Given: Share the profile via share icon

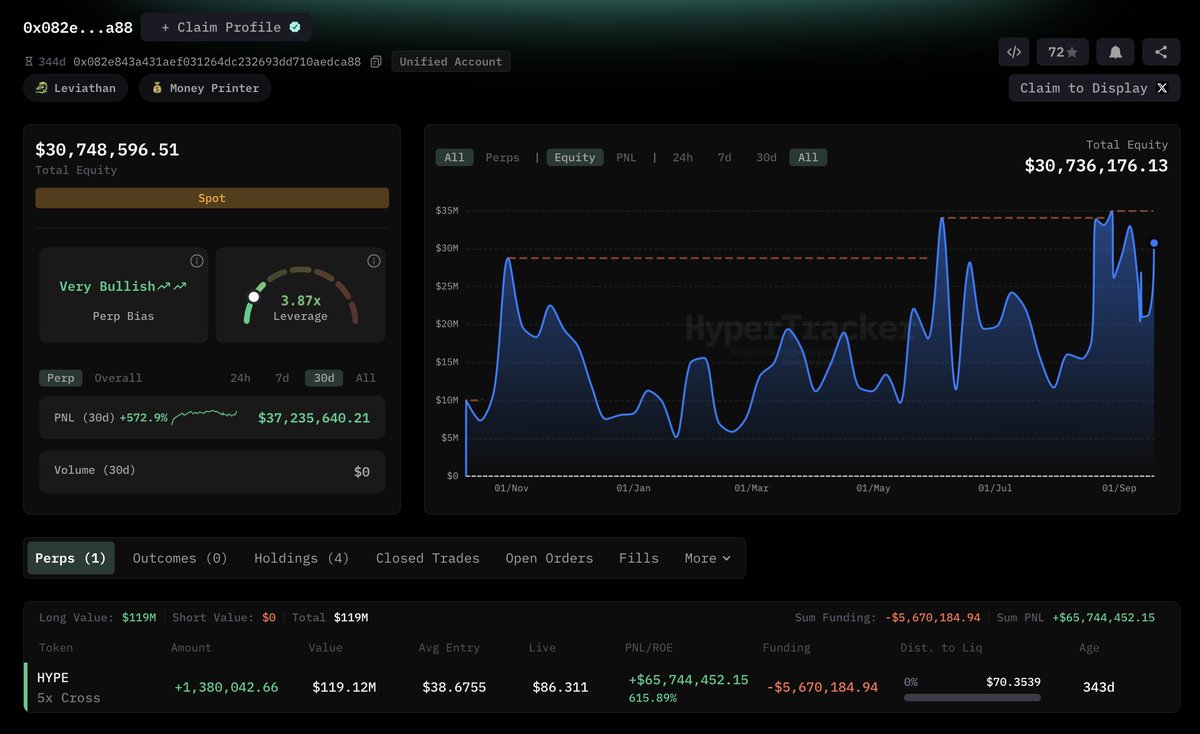Looking at the screenshot, I should pos(1161,52).
